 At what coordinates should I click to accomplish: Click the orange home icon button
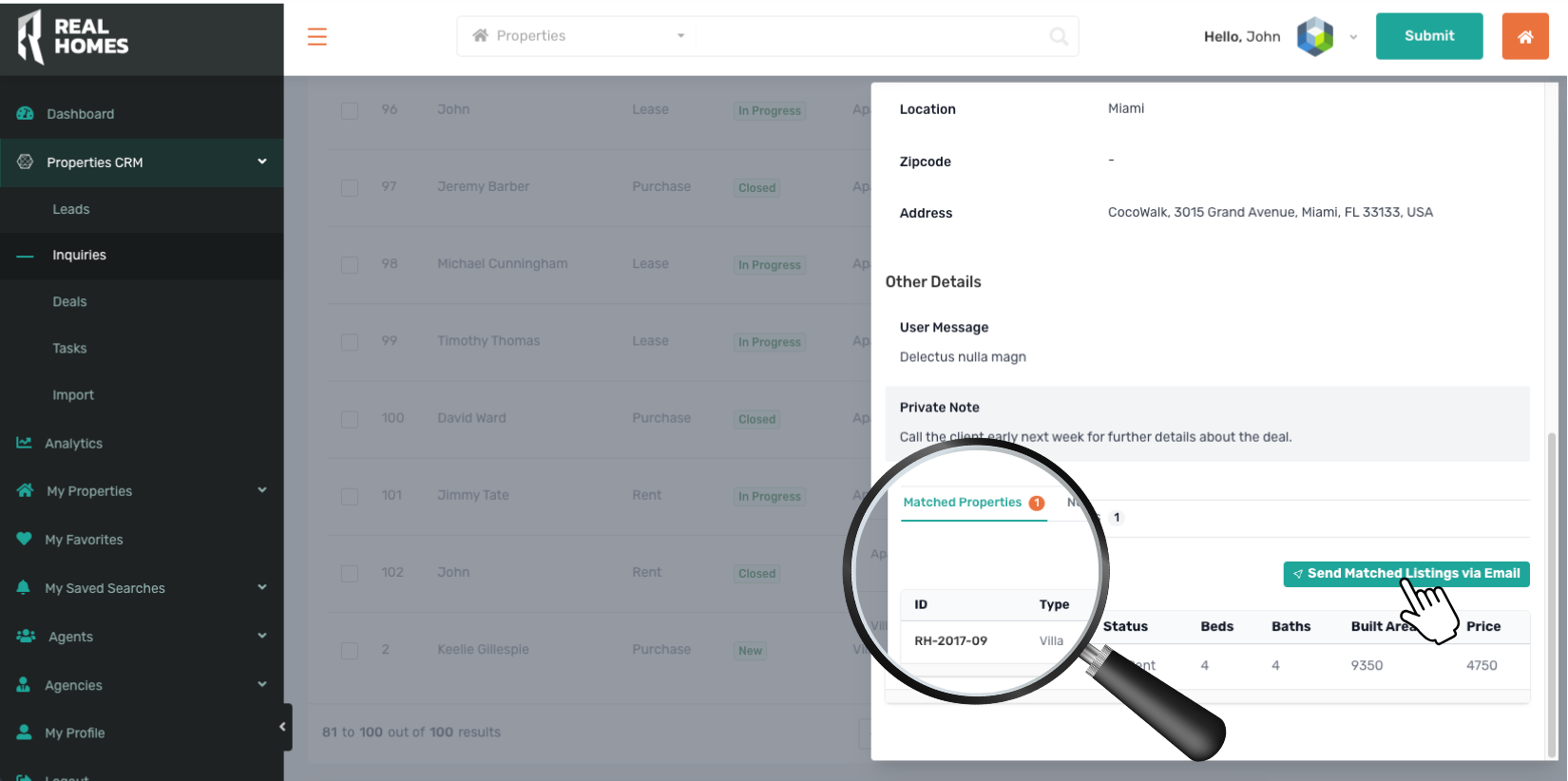coord(1524,36)
